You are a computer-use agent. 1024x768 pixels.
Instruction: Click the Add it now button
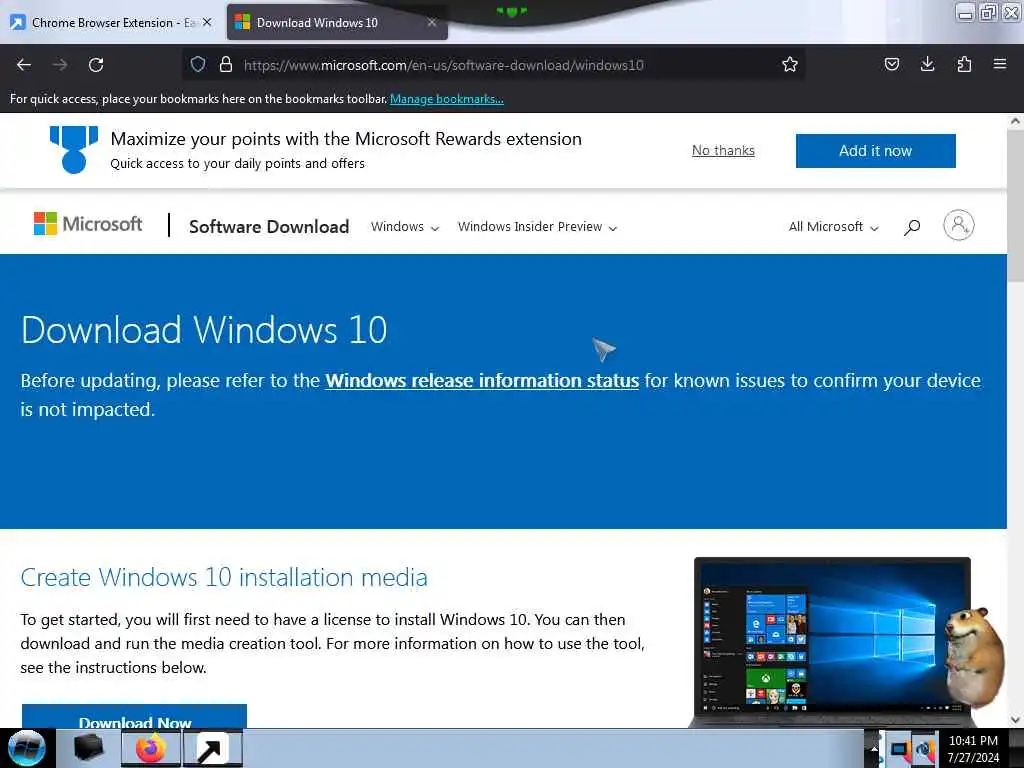tap(875, 151)
